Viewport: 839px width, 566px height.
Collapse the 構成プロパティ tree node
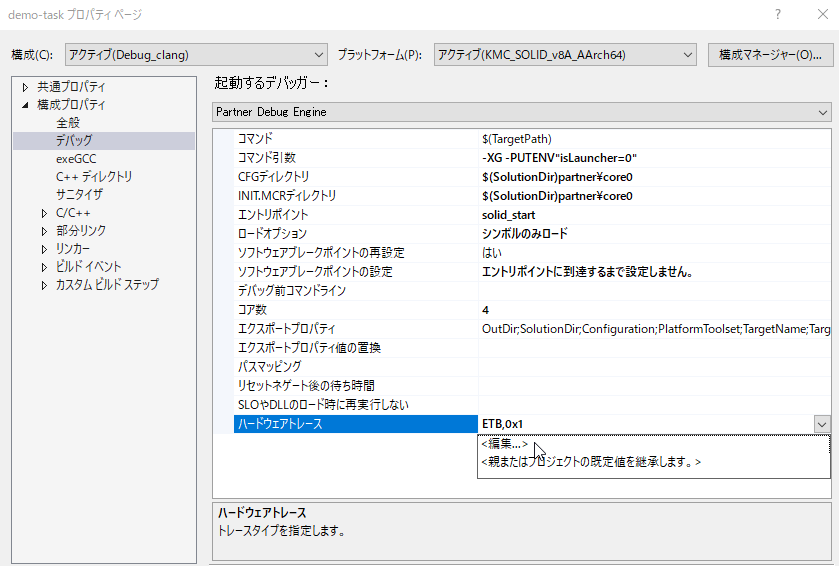[x=26, y=105]
